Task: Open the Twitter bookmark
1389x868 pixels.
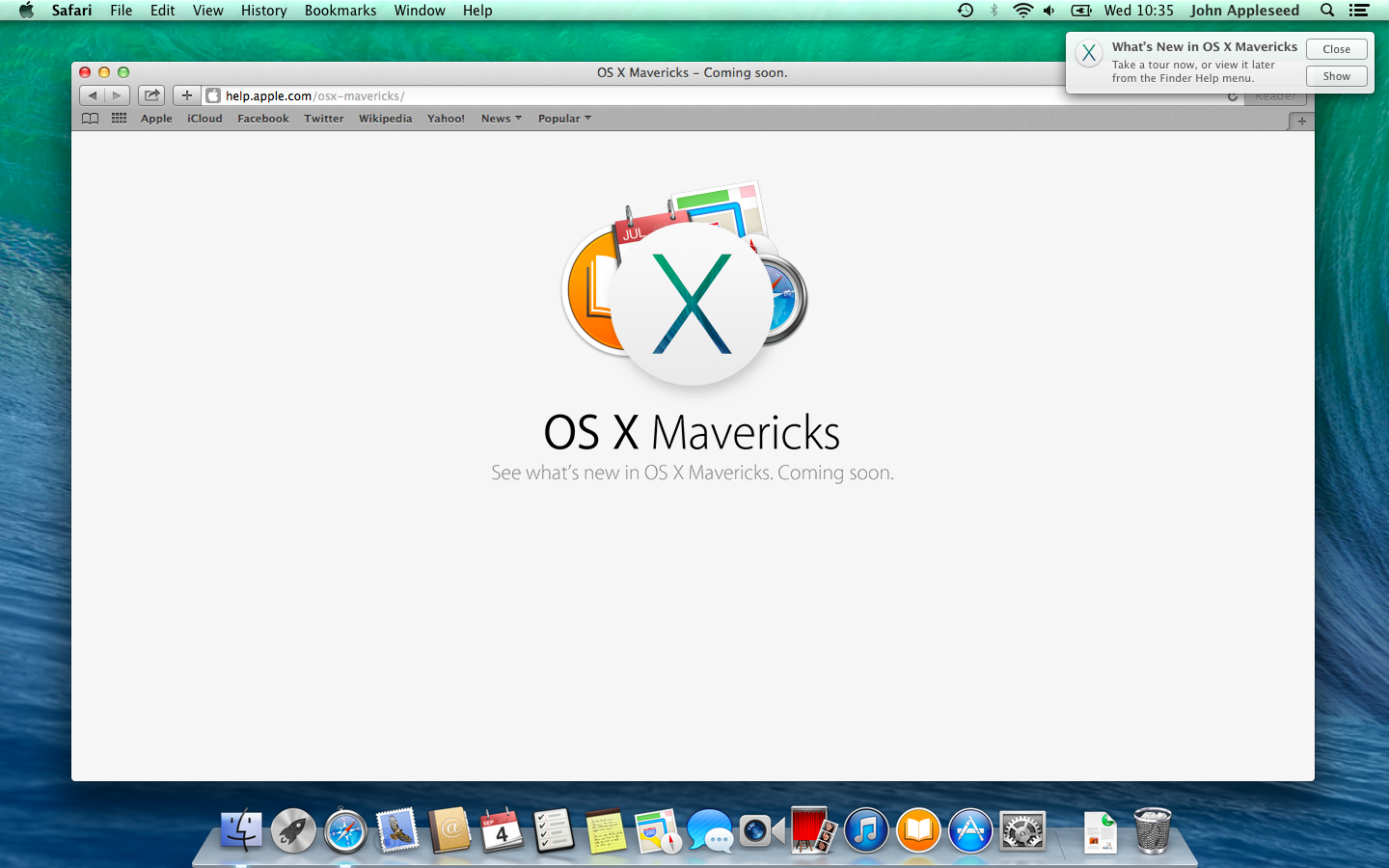Action: 324,119
